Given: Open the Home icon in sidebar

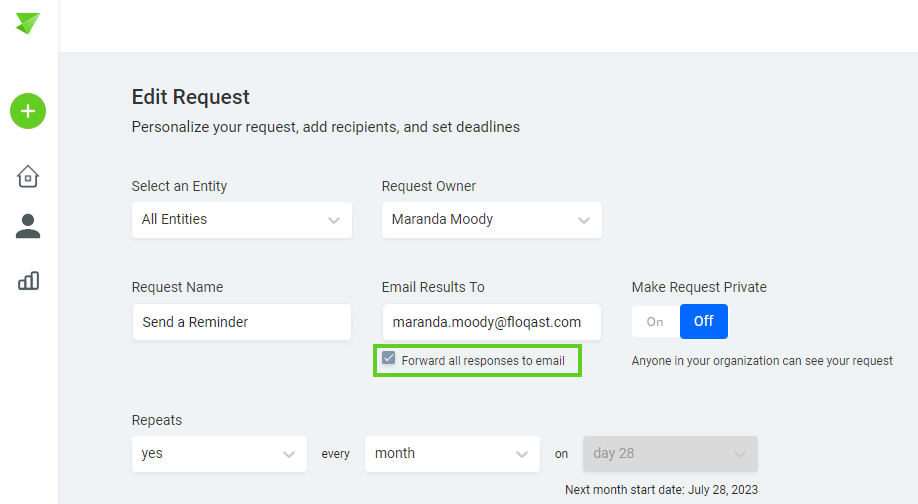Looking at the screenshot, I should tap(28, 176).
